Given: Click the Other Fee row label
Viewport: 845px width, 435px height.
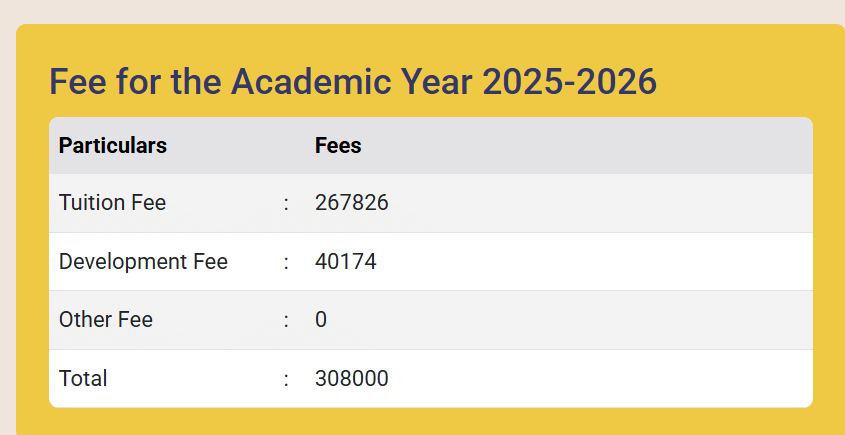Looking at the screenshot, I should tap(106, 320).
